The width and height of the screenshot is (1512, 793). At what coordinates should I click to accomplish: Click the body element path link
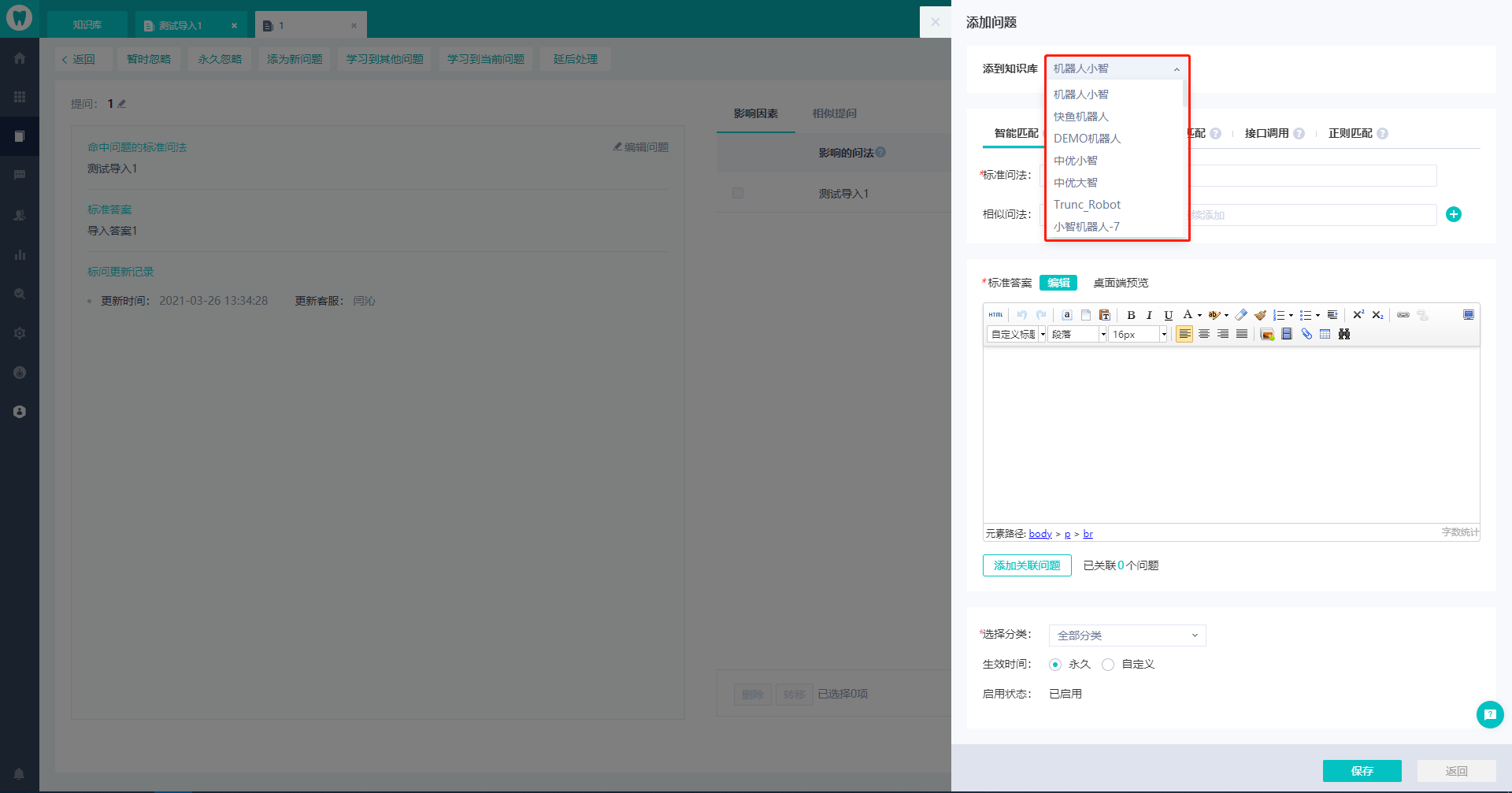coord(1040,534)
